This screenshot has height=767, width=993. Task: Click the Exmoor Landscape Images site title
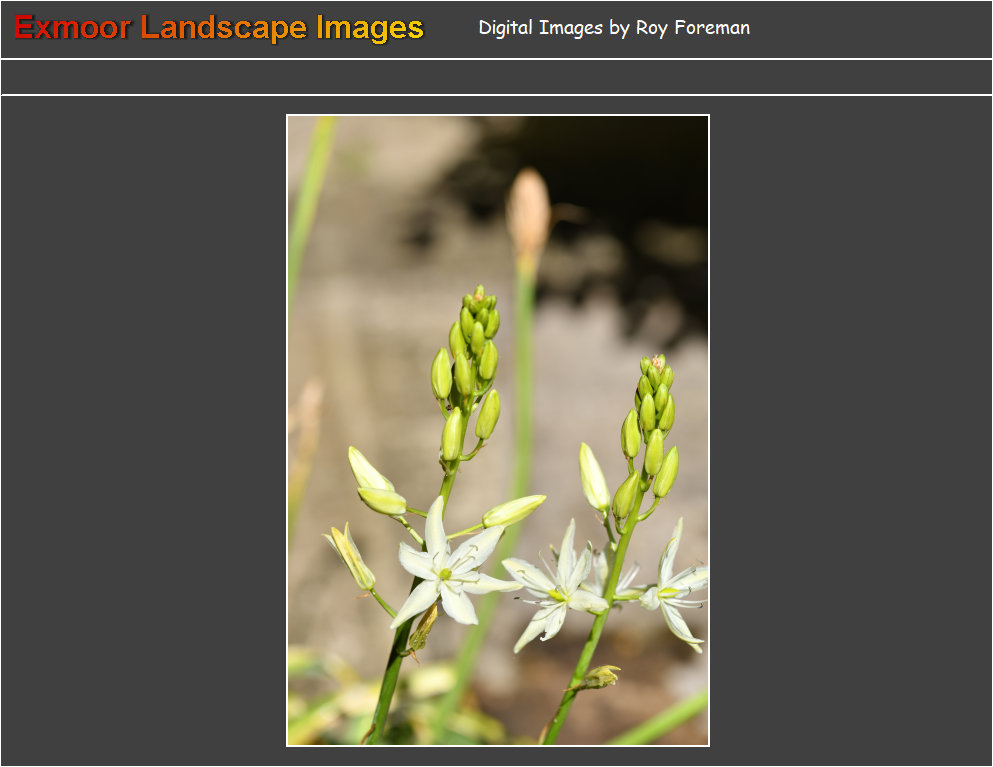(219, 28)
